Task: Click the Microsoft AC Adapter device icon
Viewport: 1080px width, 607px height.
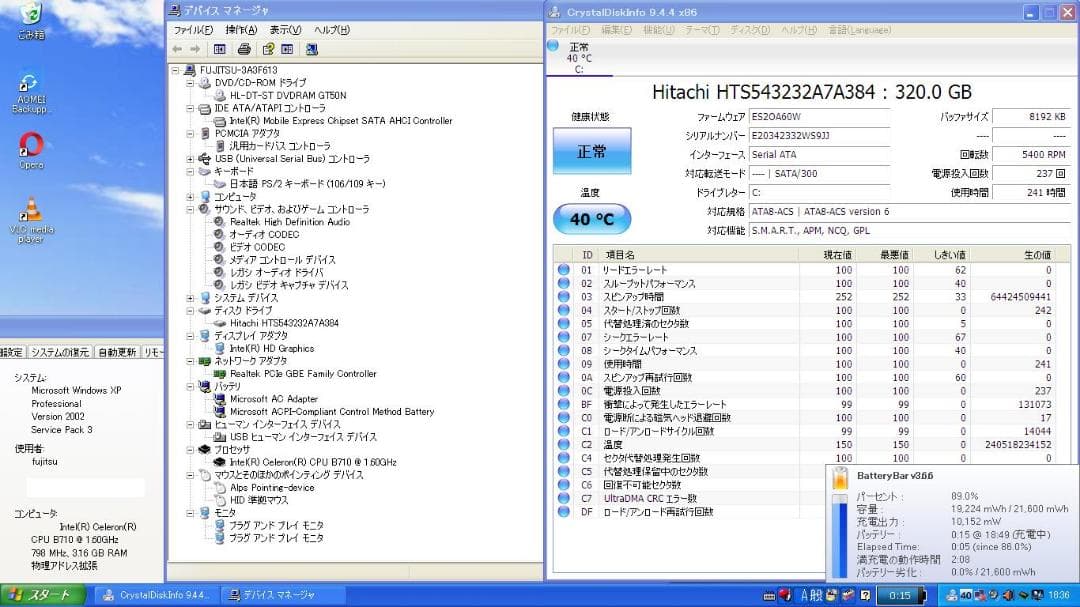Action: (x=219, y=399)
